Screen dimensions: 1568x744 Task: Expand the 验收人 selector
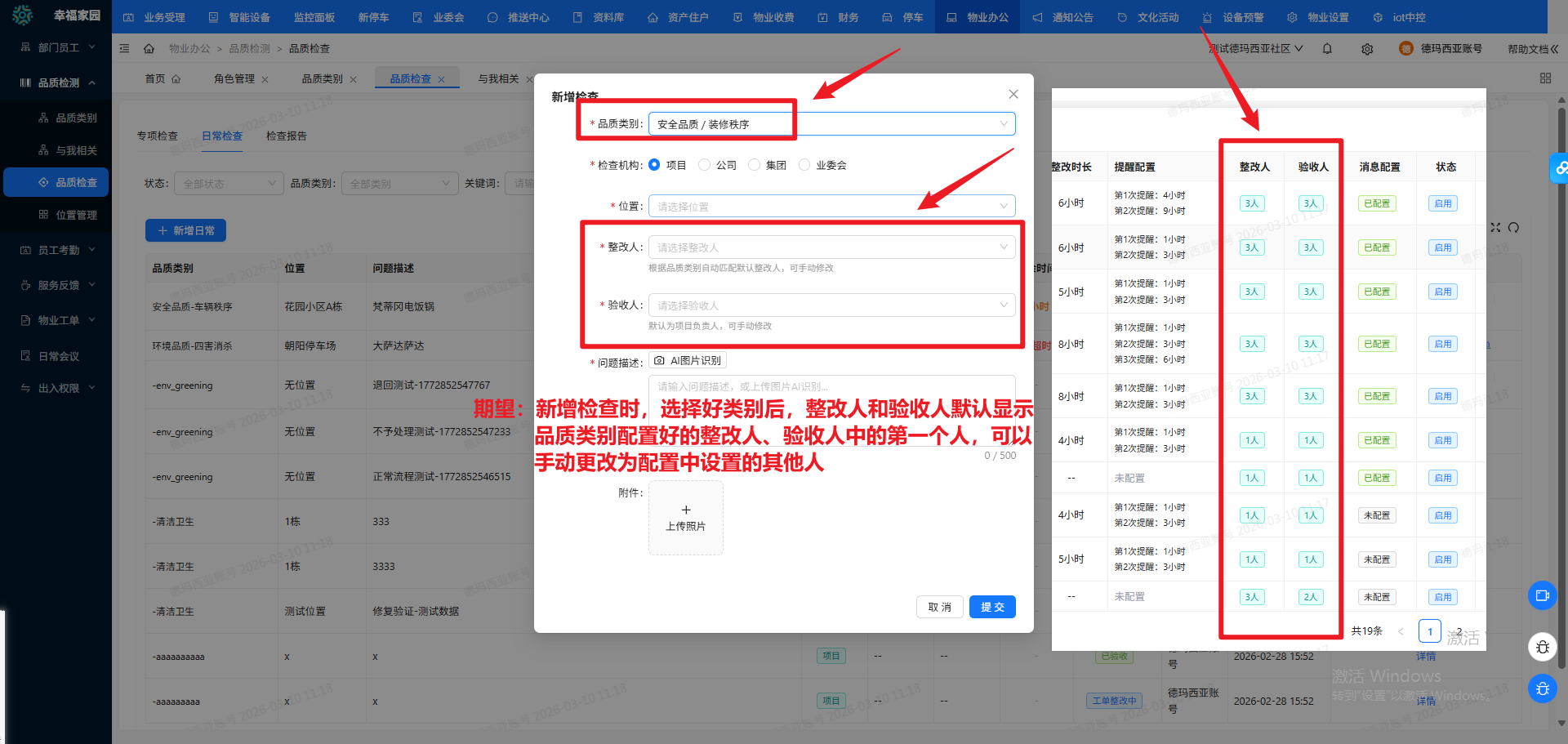coord(831,305)
